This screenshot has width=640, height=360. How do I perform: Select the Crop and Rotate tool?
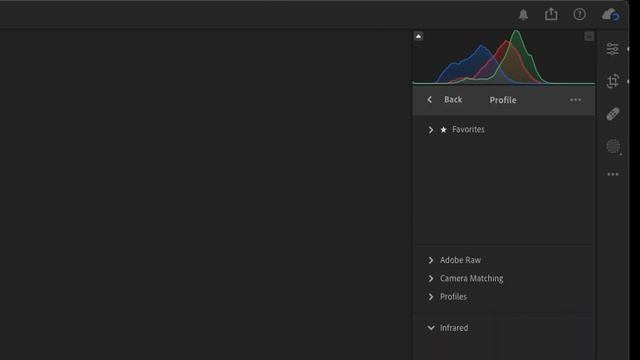click(613, 81)
